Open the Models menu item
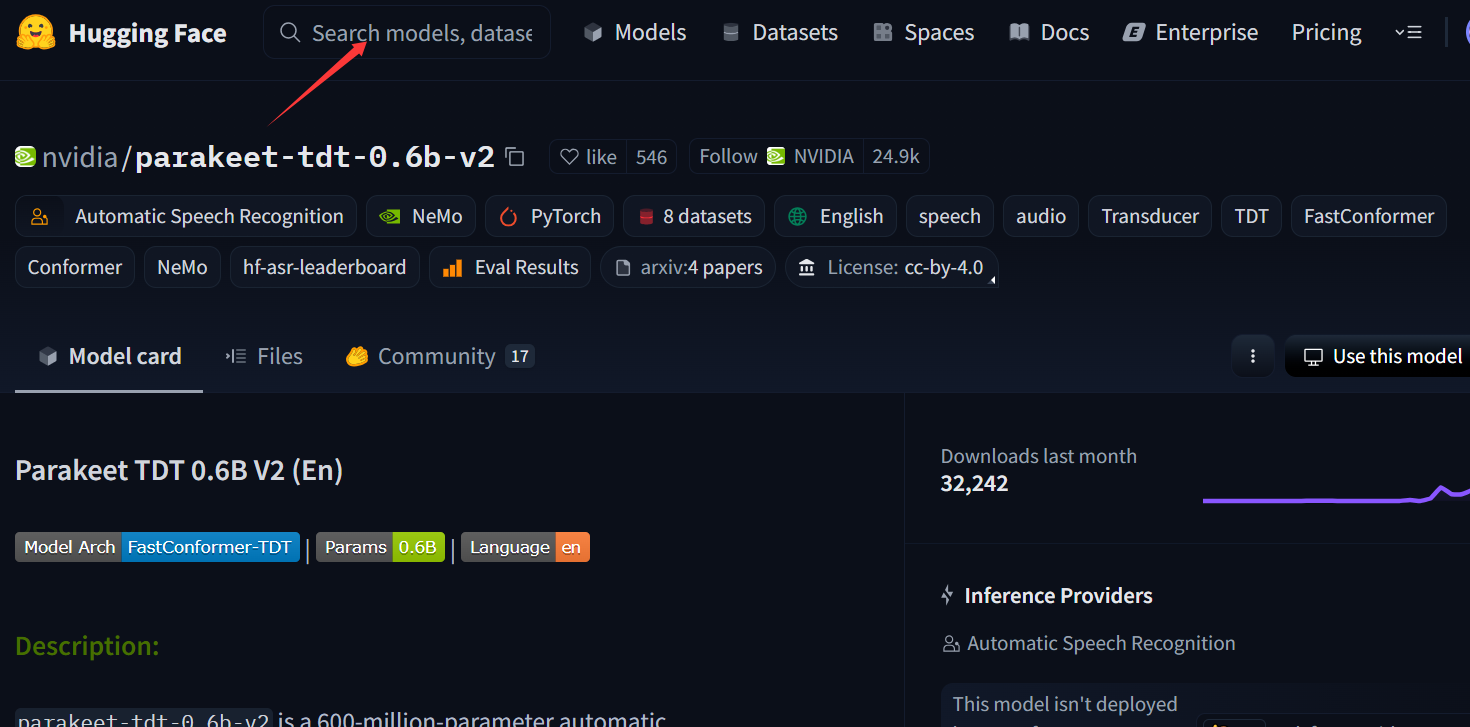Image resolution: width=1470 pixels, height=727 pixels. (635, 33)
